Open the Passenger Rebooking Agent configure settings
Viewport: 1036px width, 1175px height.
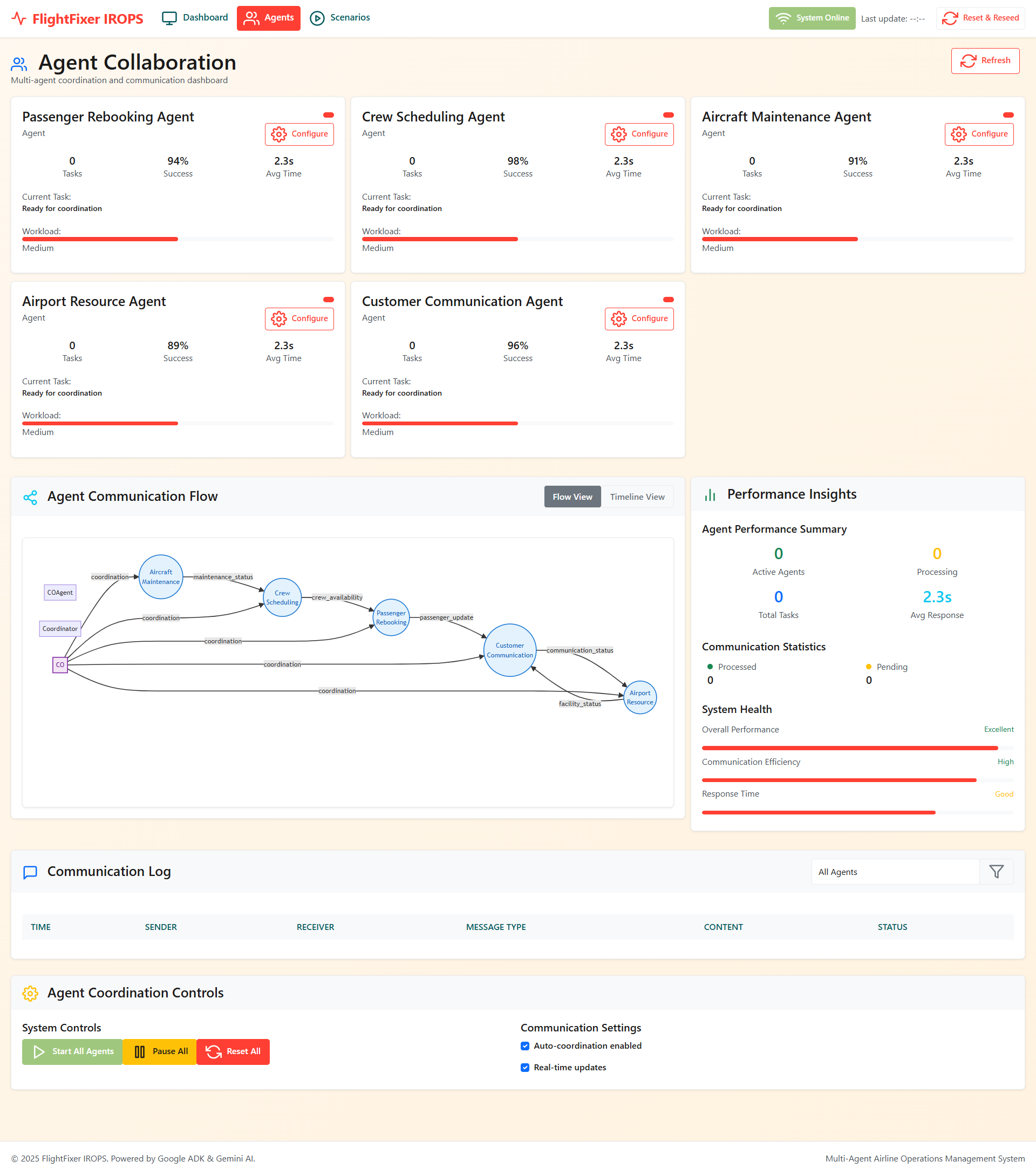pyautogui.click(x=299, y=134)
